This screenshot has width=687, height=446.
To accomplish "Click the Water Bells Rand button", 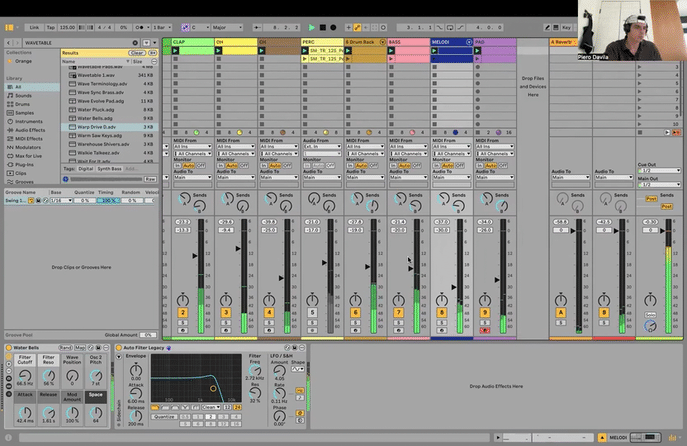I will [x=65, y=347].
